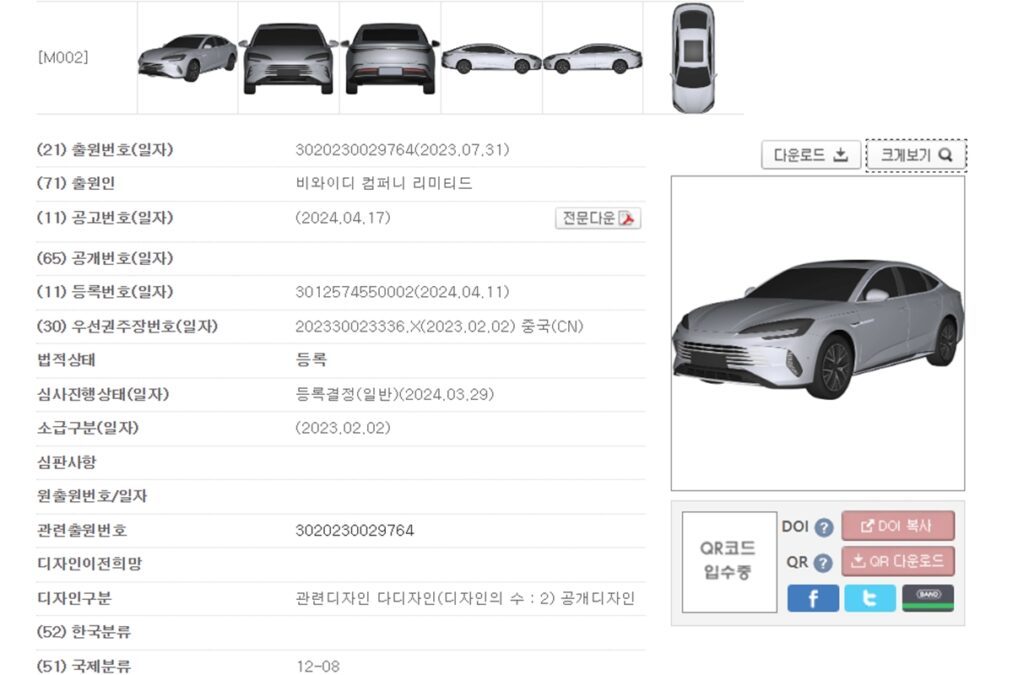1013x675 pixels.
Task: Download full text via 전문다운 PDF button
Action: tap(598, 218)
